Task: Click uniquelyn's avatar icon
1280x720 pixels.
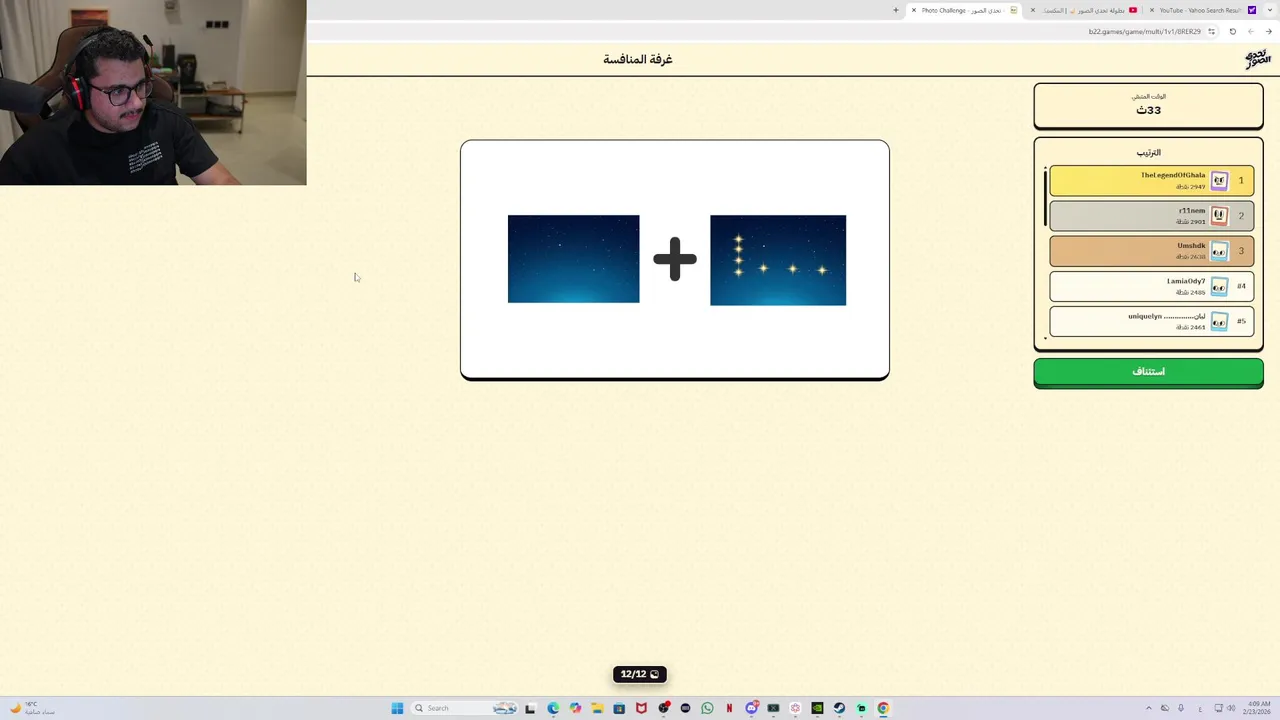Action: point(1219,322)
